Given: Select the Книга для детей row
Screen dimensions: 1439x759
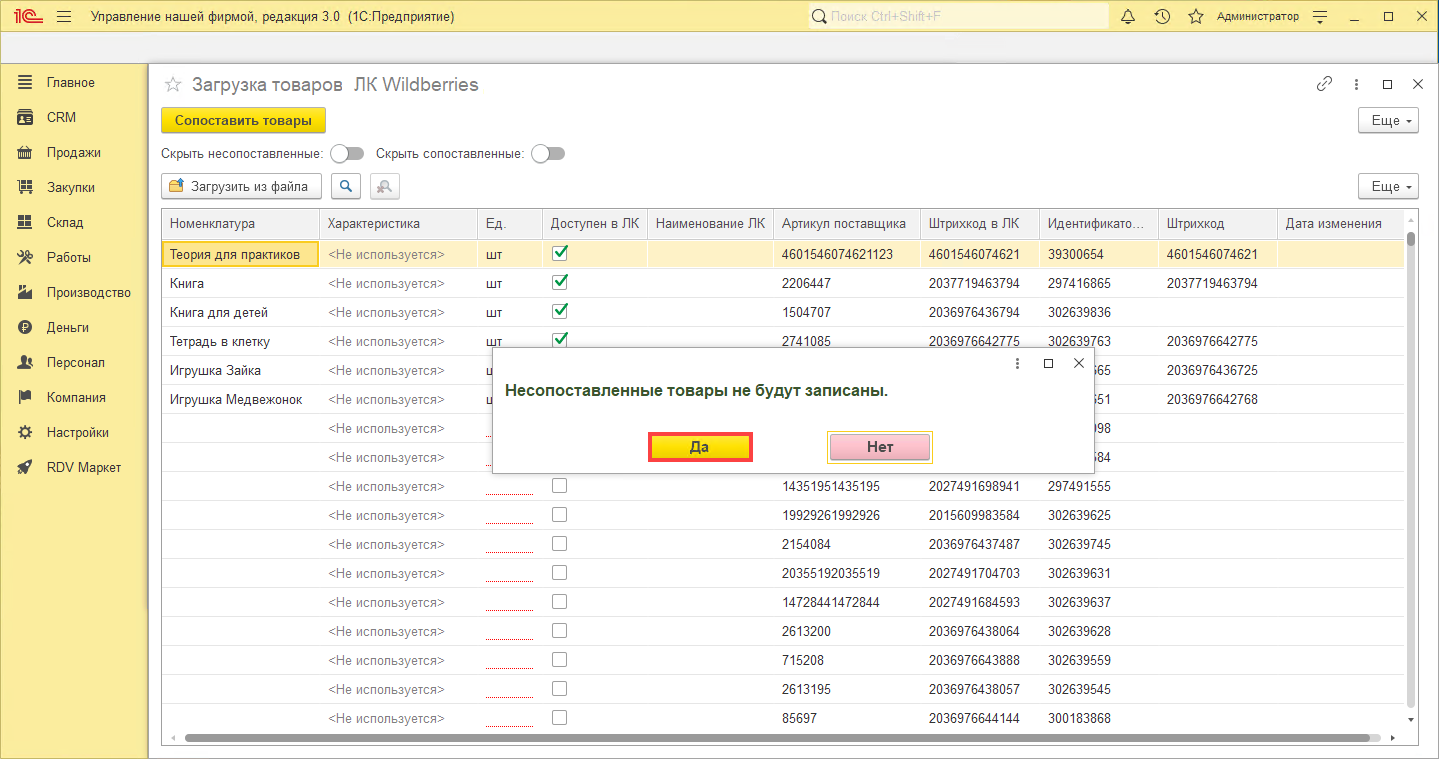Looking at the screenshot, I should 783,312.
